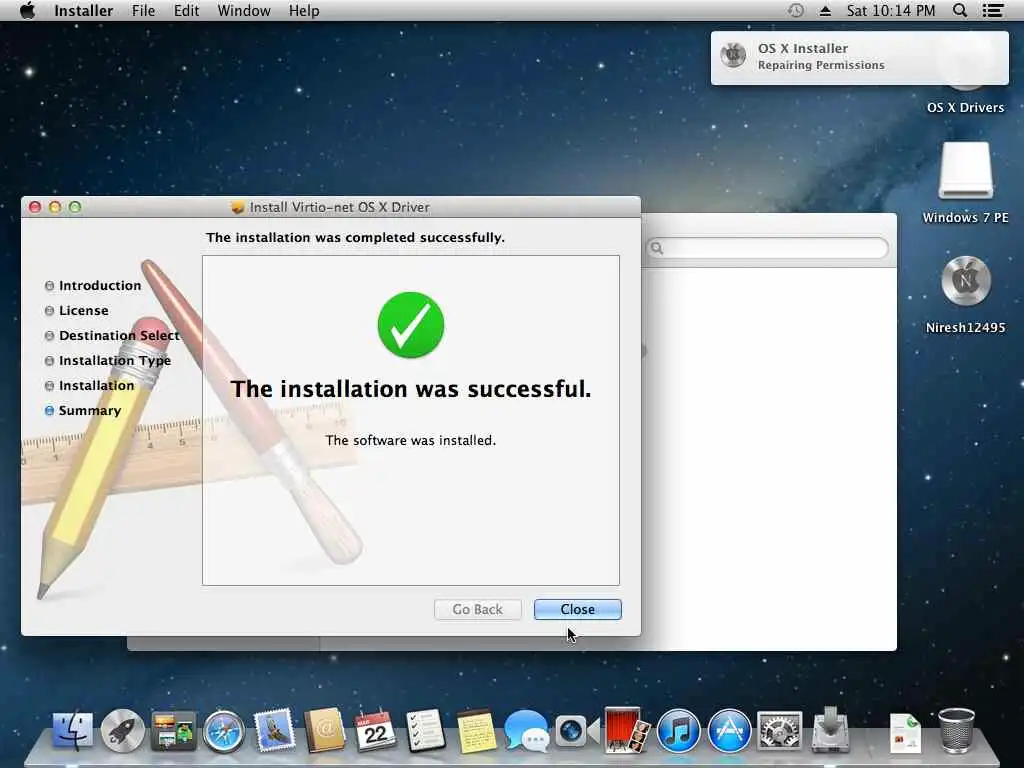
Task: Open Reminders checklist icon in Dock
Action: (x=425, y=730)
